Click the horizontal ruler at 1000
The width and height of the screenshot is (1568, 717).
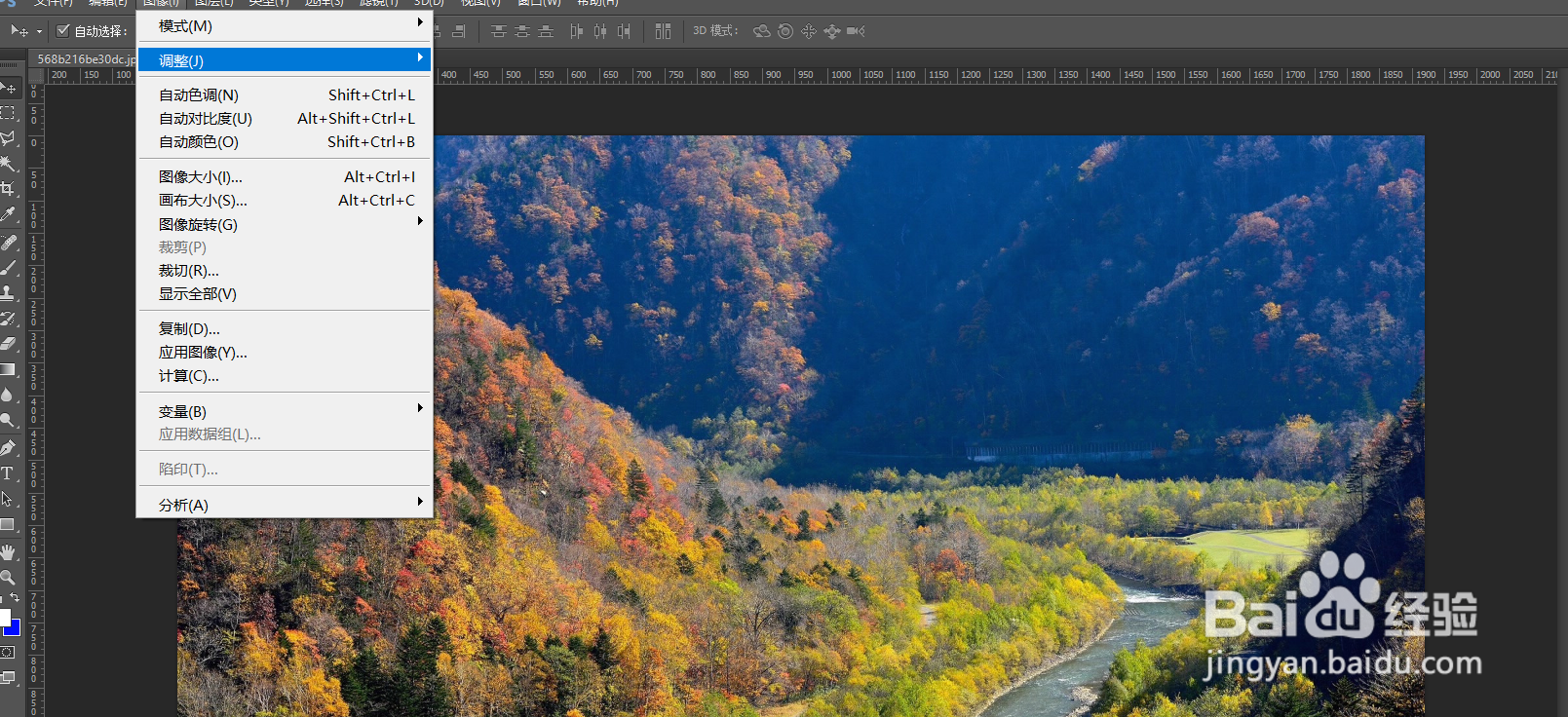click(x=840, y=75)
